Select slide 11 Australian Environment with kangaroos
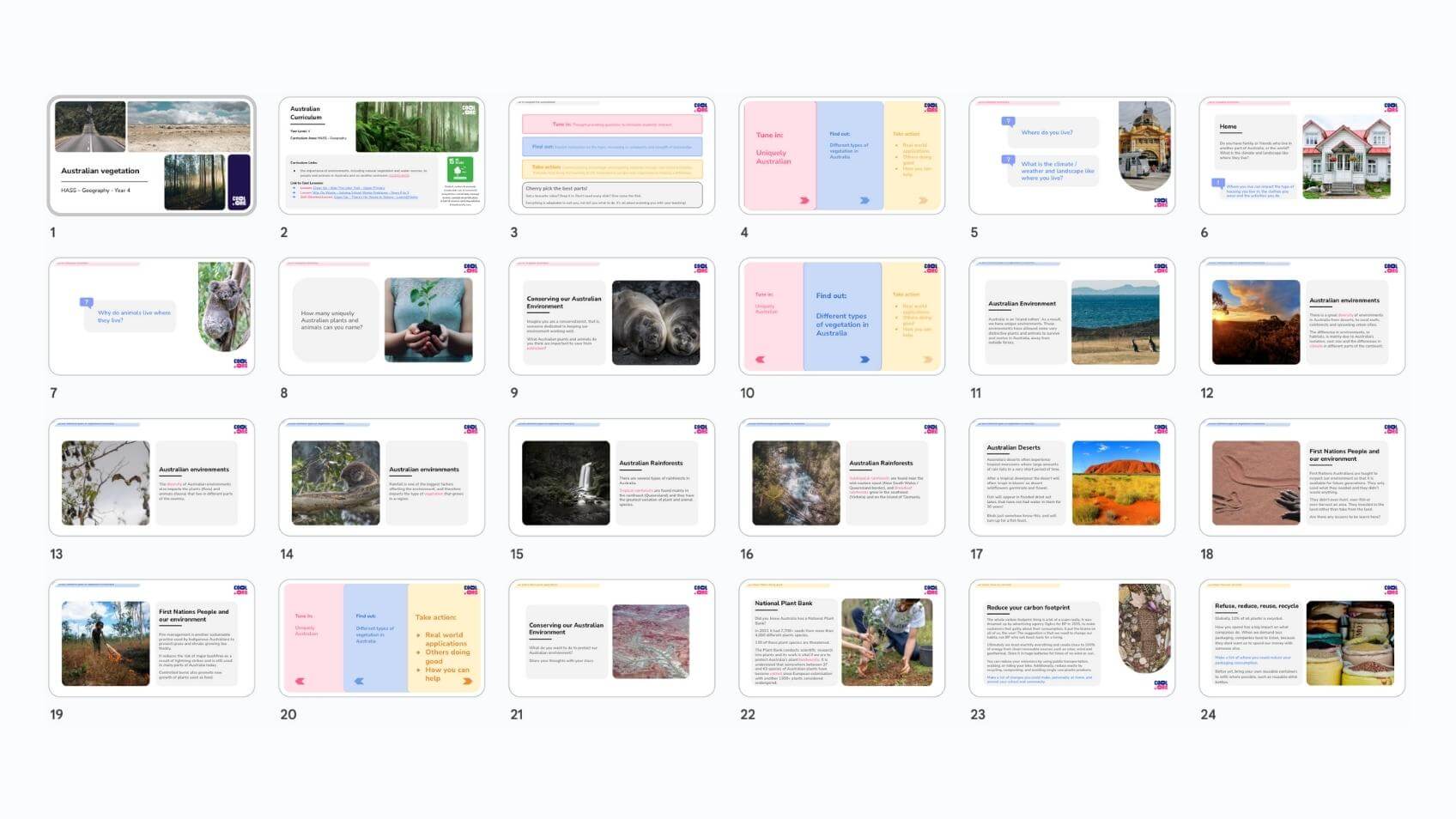The image size is (1456, 819). pos(1071,317)
